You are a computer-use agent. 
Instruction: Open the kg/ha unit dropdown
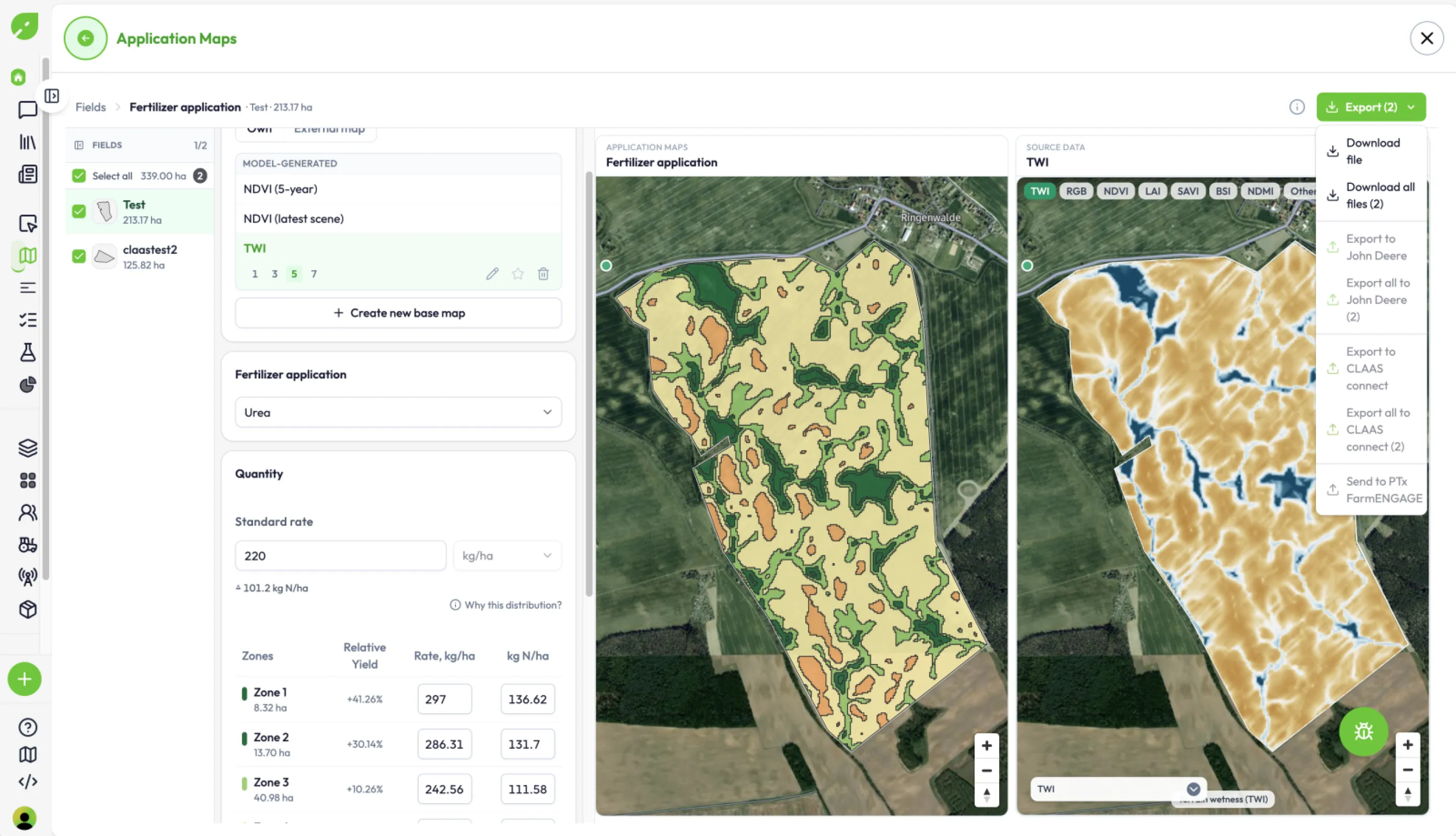507,556
